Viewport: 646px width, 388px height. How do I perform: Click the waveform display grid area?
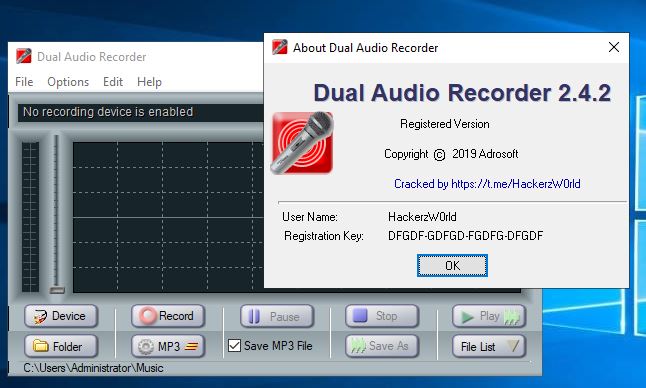pos(168,217)
